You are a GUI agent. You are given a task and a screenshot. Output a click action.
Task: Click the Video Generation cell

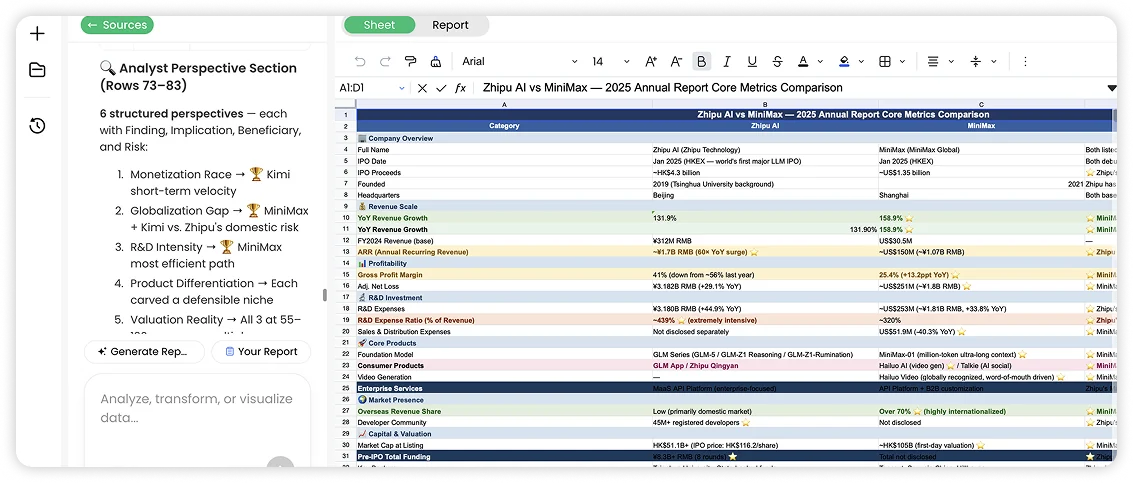(504, 377)
